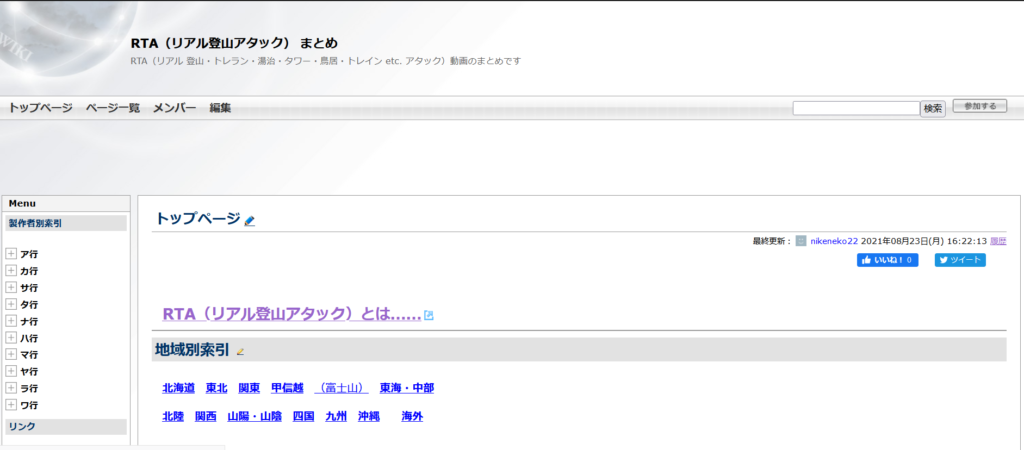Open the 履歴 history link
The width and height of the screenshot is (1024, 450).
click(998, 241)
